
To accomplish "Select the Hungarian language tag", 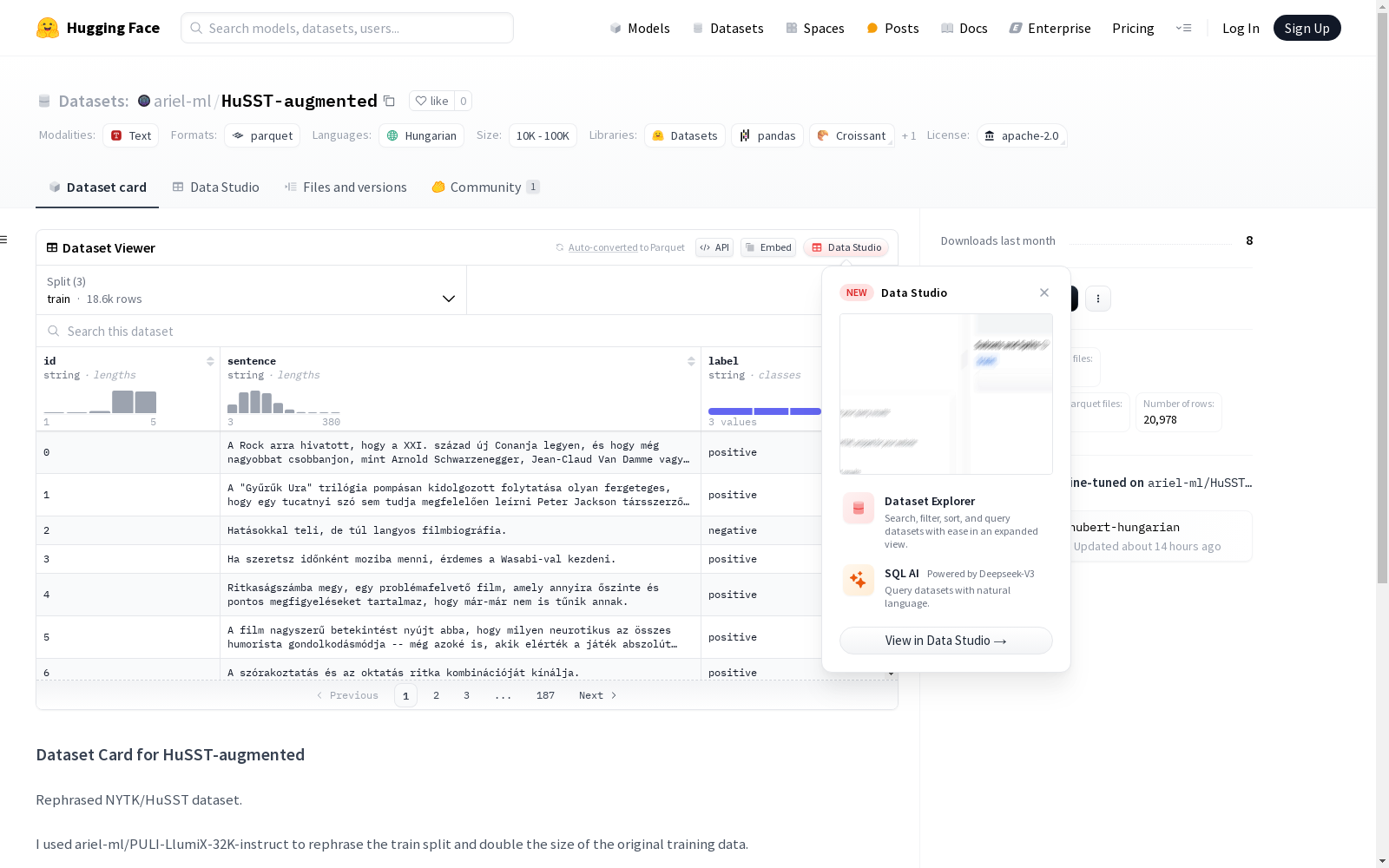I will tap(421, 135).
